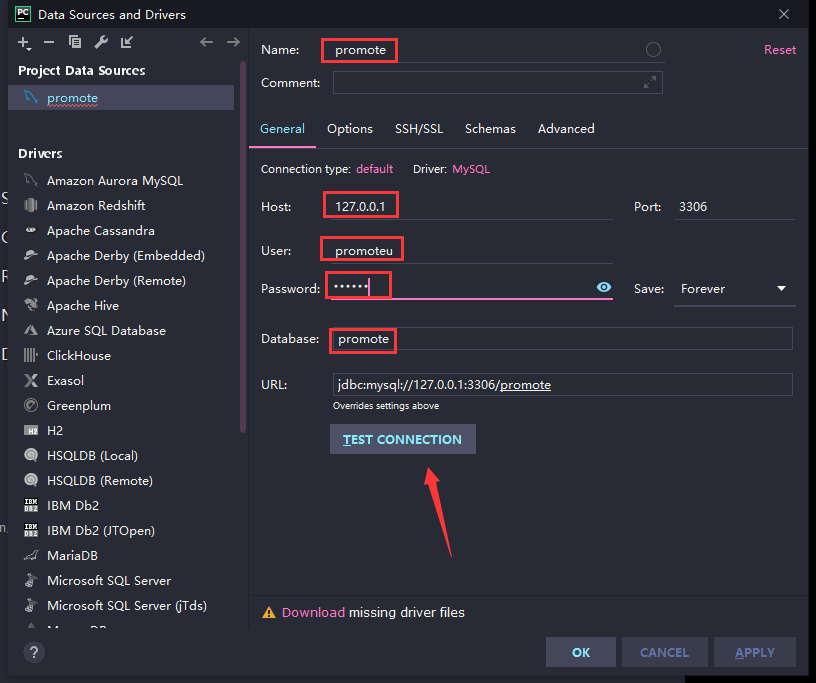Go back with the left arrow

207,42
